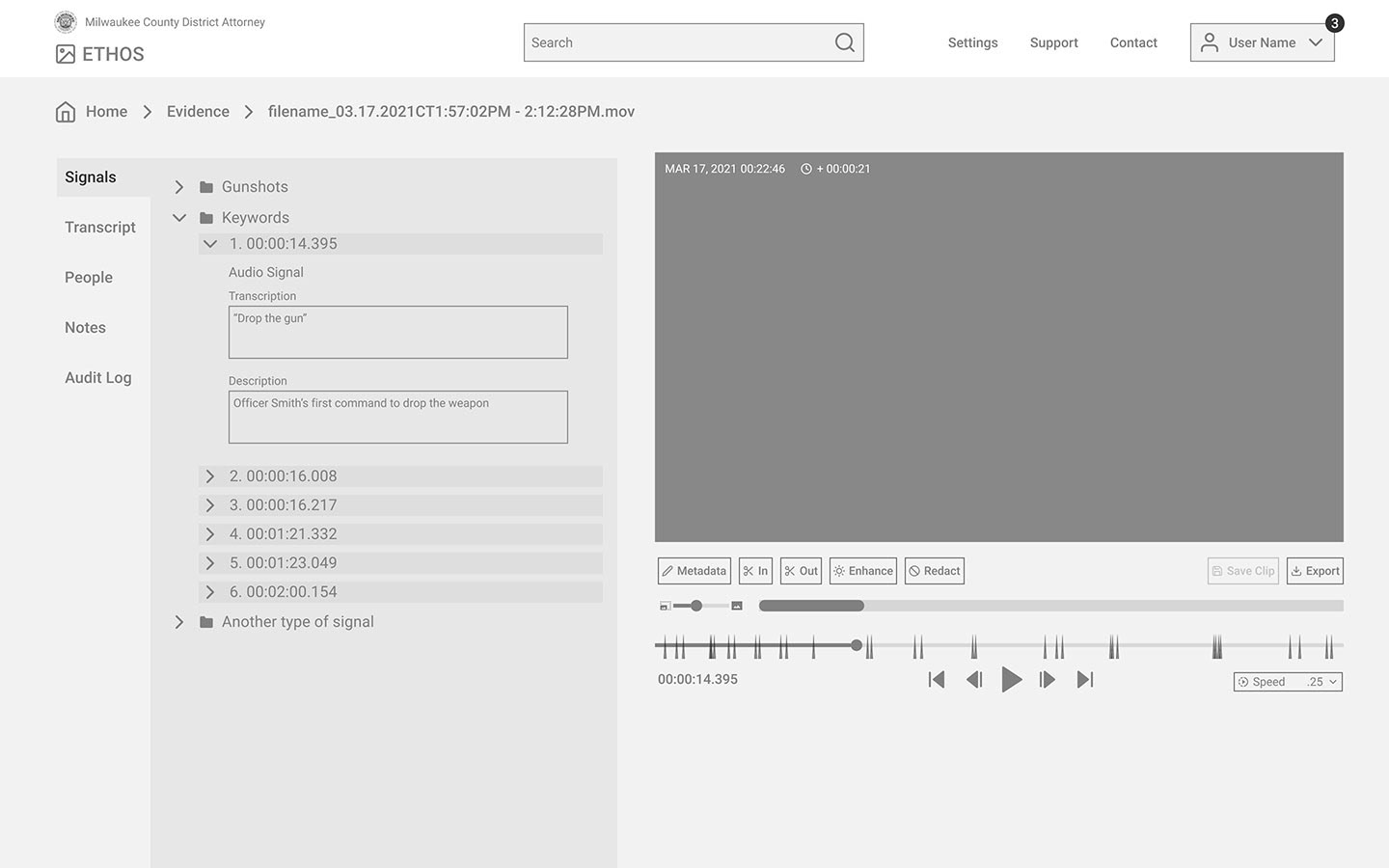Image resolution: width=1389 pixels, height=868 pixels.
Task: Click the Enhance button
Action: pyautogui.click(x=863, y=571)
